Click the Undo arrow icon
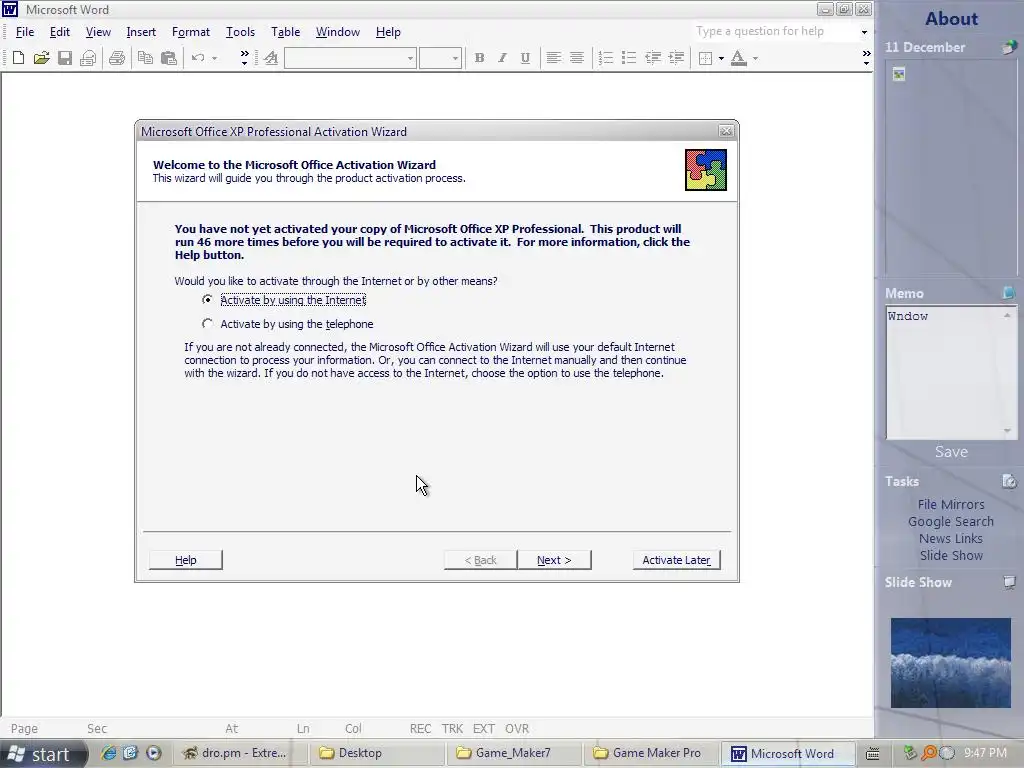The image size is (1024, 768). [x=198, y=58]
